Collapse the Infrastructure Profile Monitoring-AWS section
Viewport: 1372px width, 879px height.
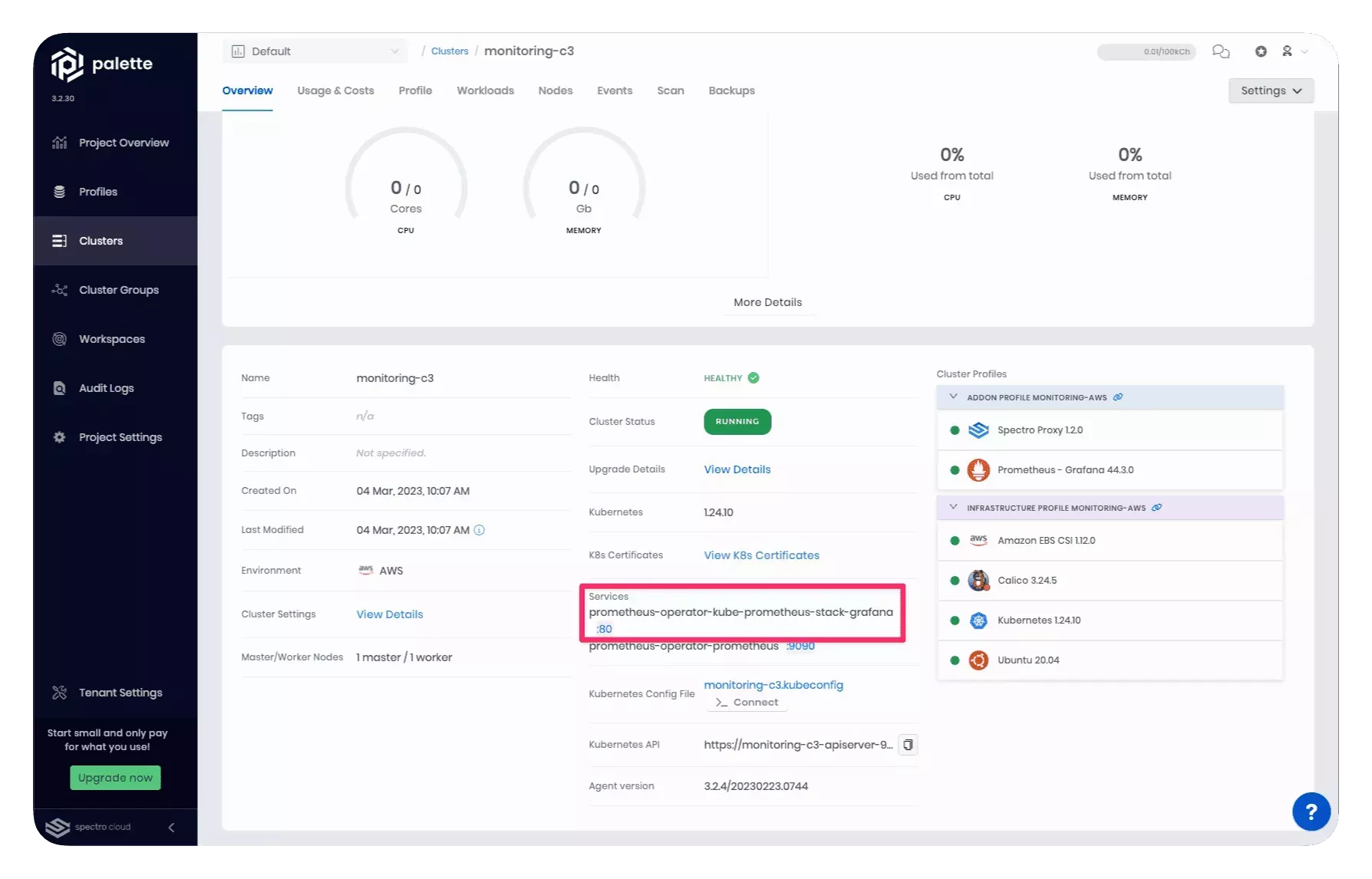(x=954, y=508)
